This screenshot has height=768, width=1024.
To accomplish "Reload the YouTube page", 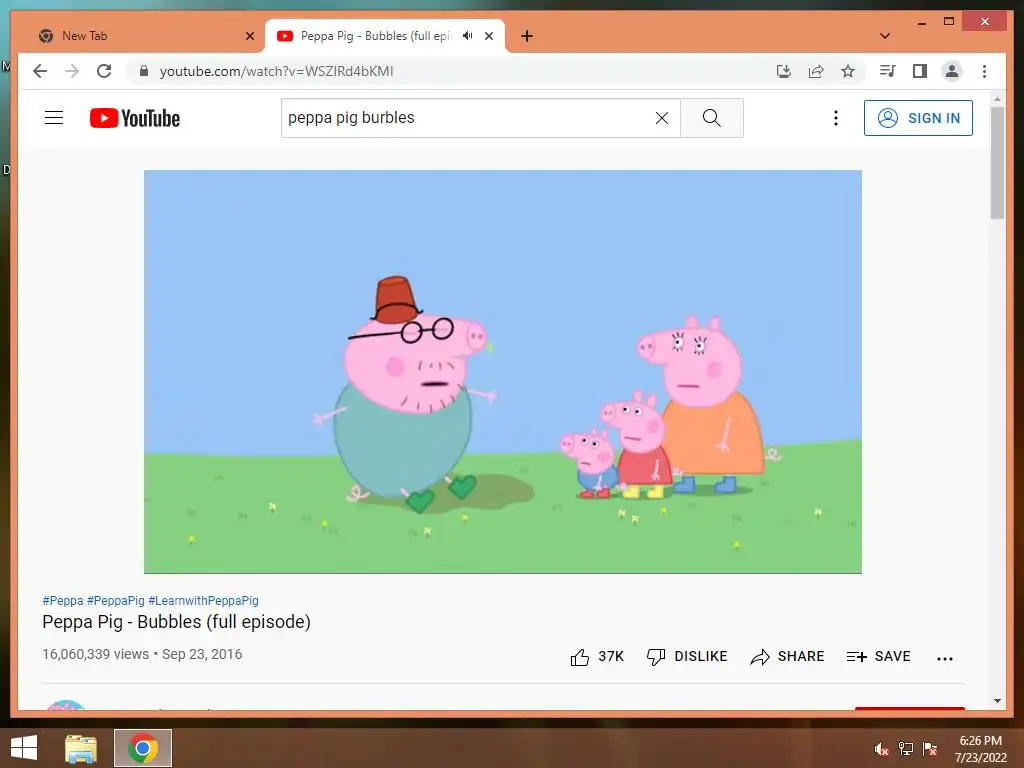I will [104, 71].
